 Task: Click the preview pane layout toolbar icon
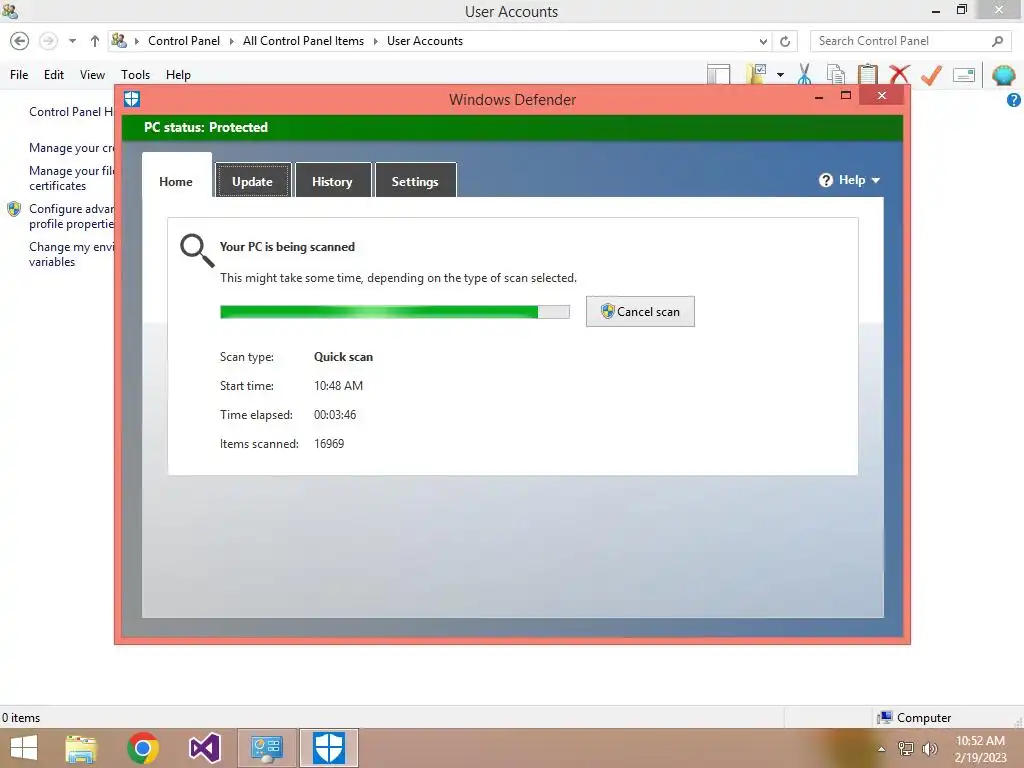click(x=718, y=74)
